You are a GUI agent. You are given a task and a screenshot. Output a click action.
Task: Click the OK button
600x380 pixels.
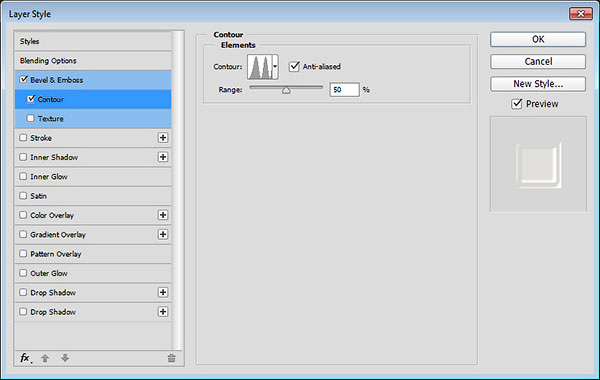click(x=538, y=39)
